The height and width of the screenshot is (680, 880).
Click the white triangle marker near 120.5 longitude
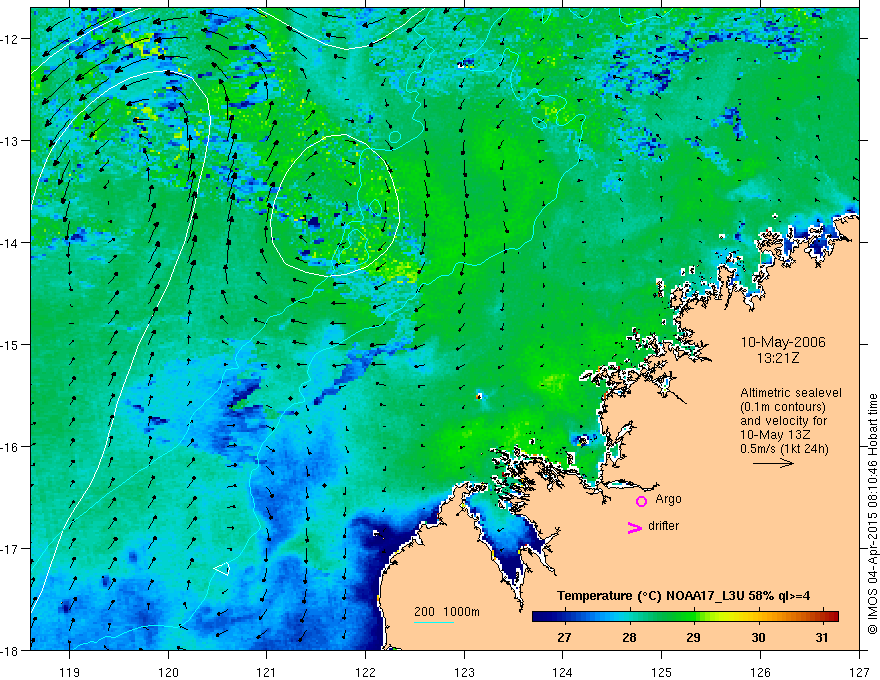pyautogui.click(x=222, y=568)
